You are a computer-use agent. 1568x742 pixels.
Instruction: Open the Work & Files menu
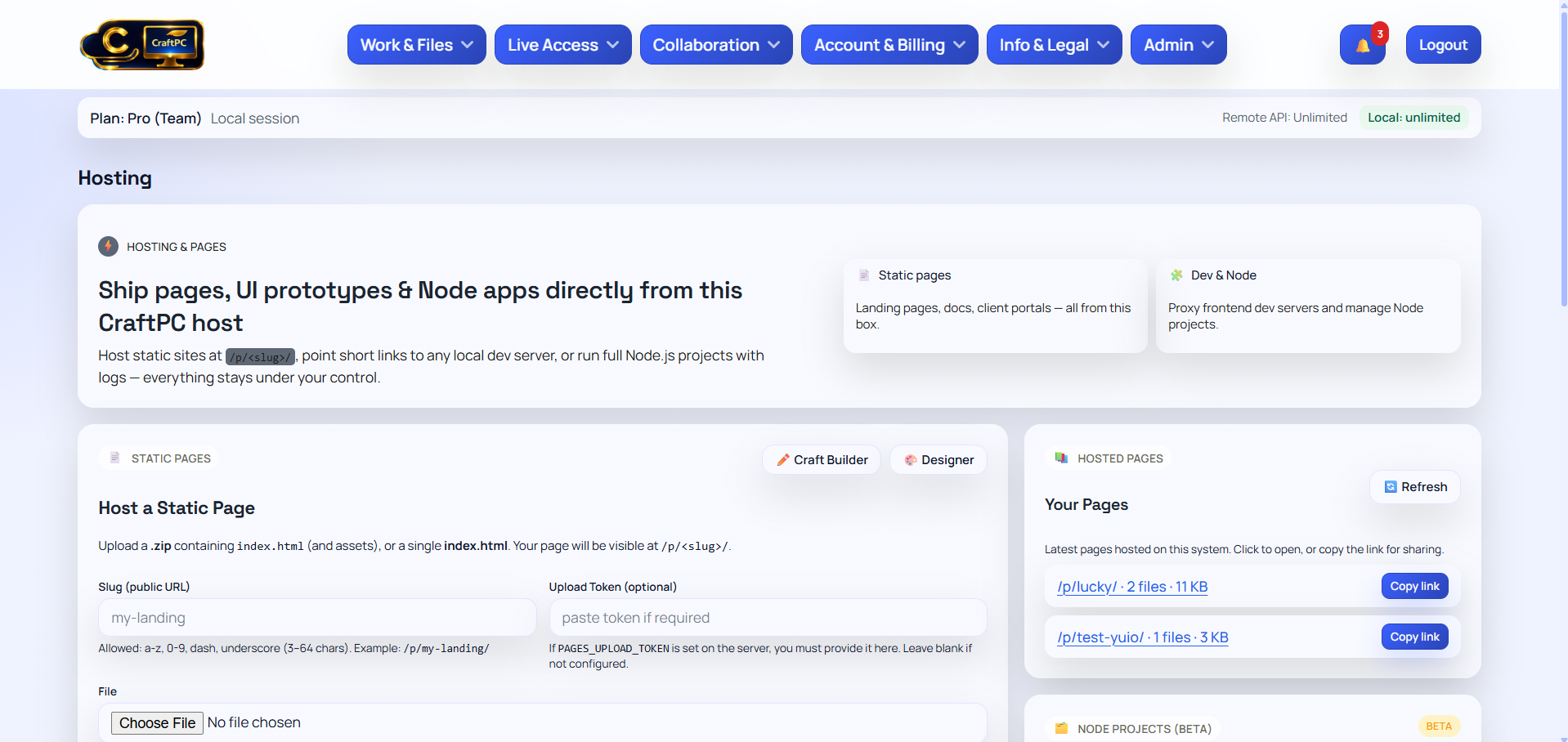416,45
